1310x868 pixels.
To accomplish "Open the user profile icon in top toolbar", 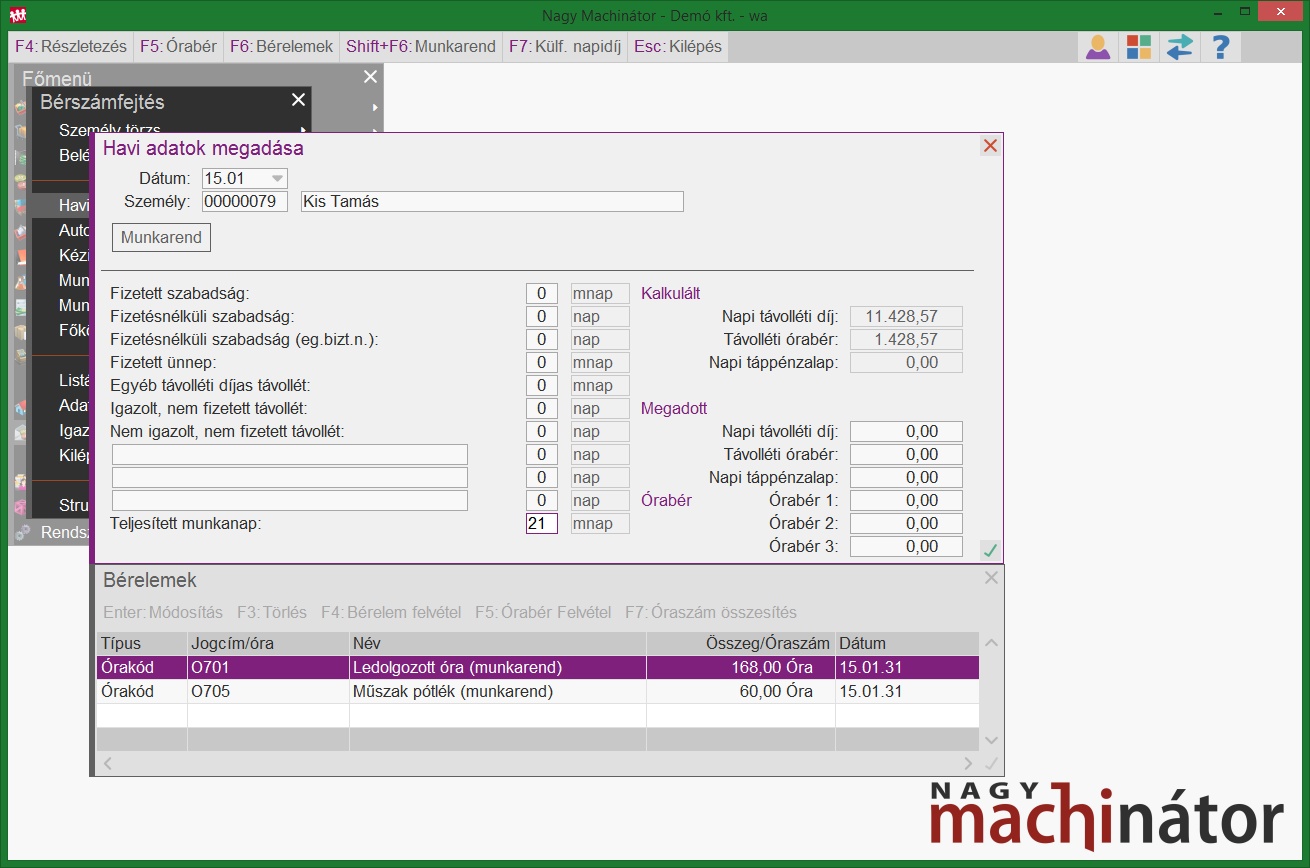I will click(x=1098, y=47).
